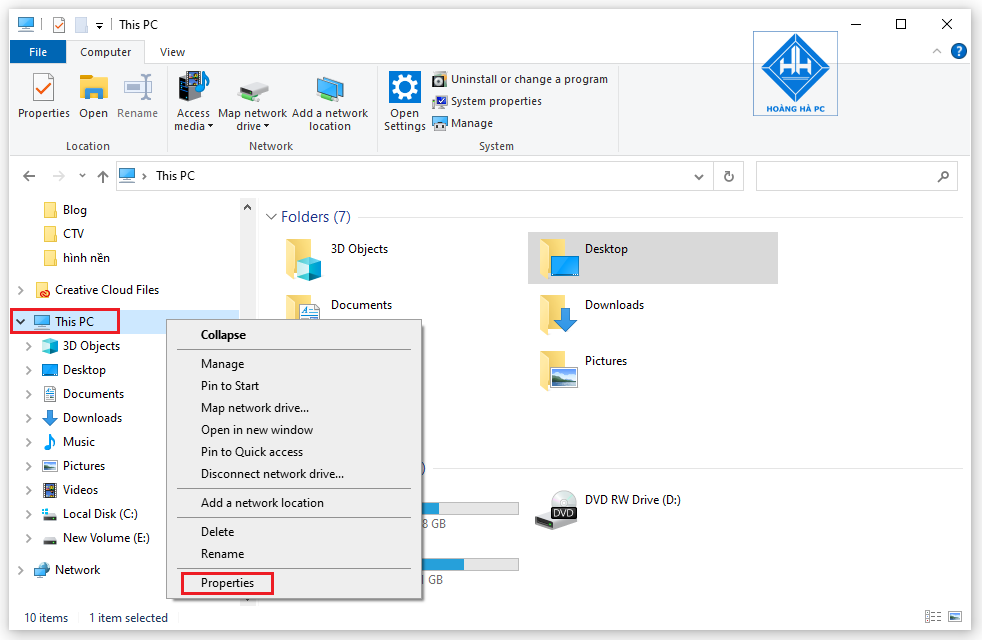Click the refresh button next to the address bar
Viewport: 982px width, 640px height.
pyautogui.click(x=728, y=175)
